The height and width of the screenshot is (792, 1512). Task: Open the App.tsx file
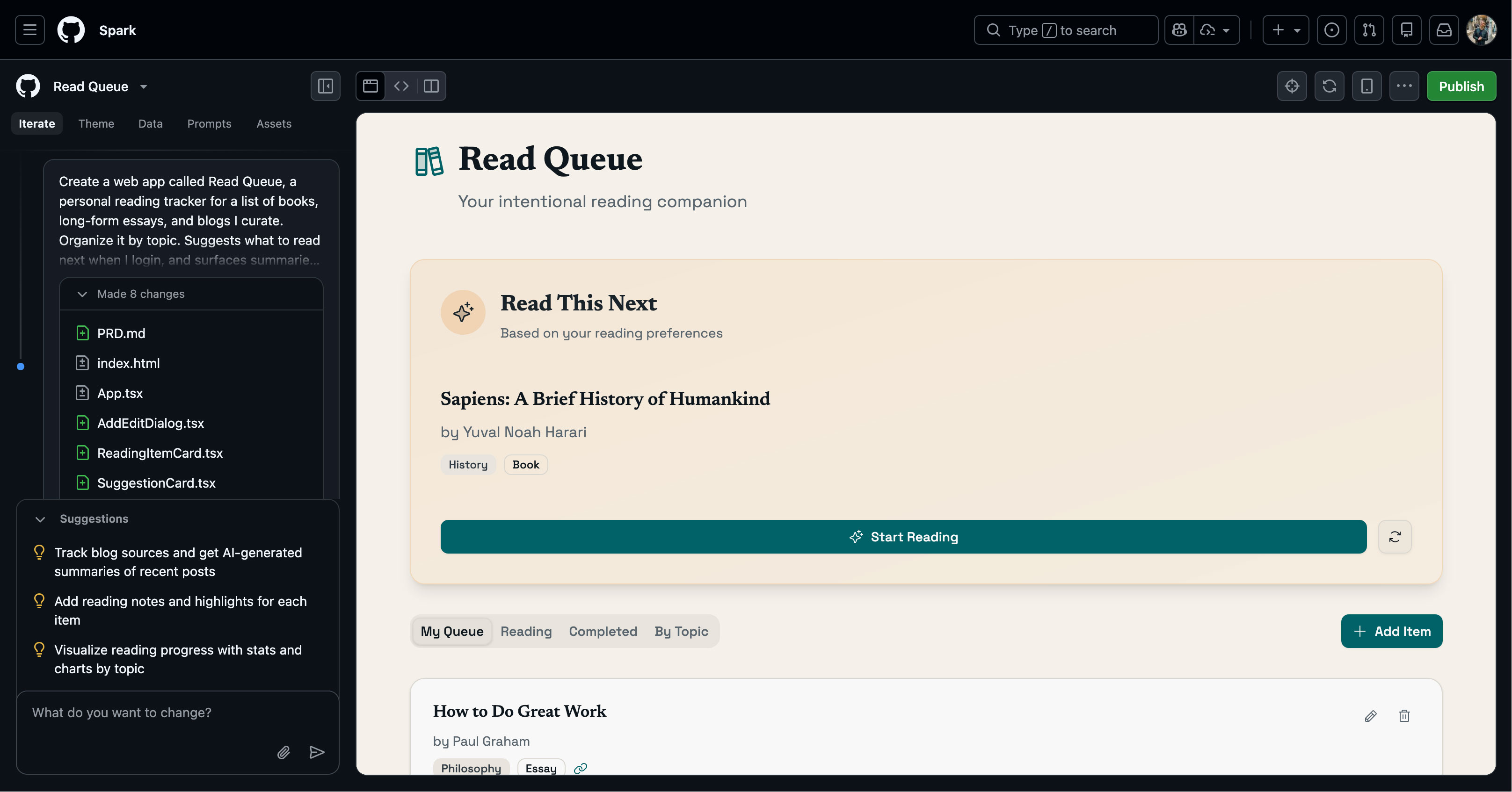120,393
